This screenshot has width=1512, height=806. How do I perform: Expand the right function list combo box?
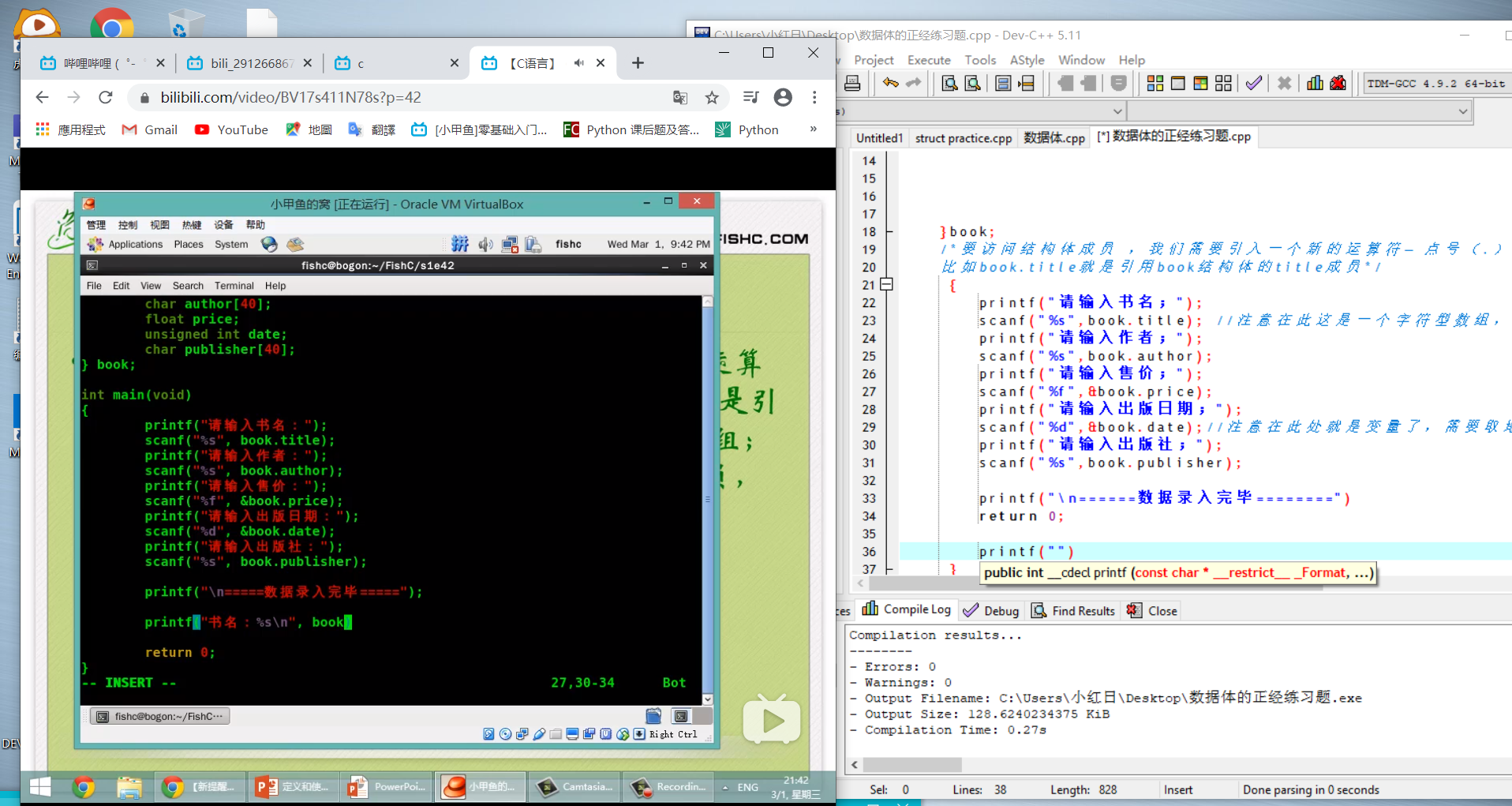pos(1462,111)
